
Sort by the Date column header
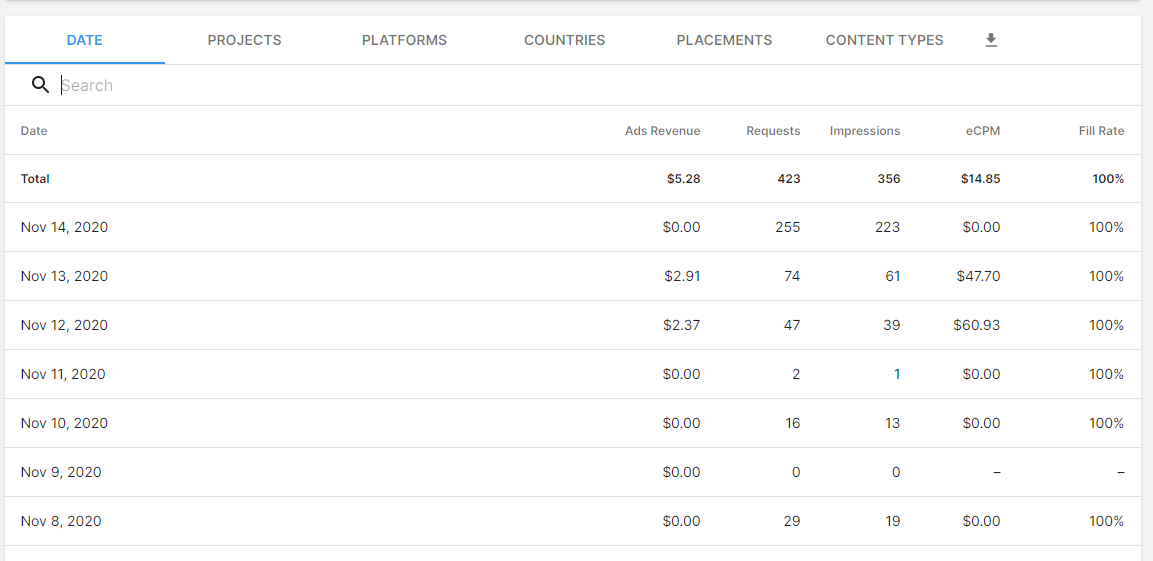tap(34, 131)
